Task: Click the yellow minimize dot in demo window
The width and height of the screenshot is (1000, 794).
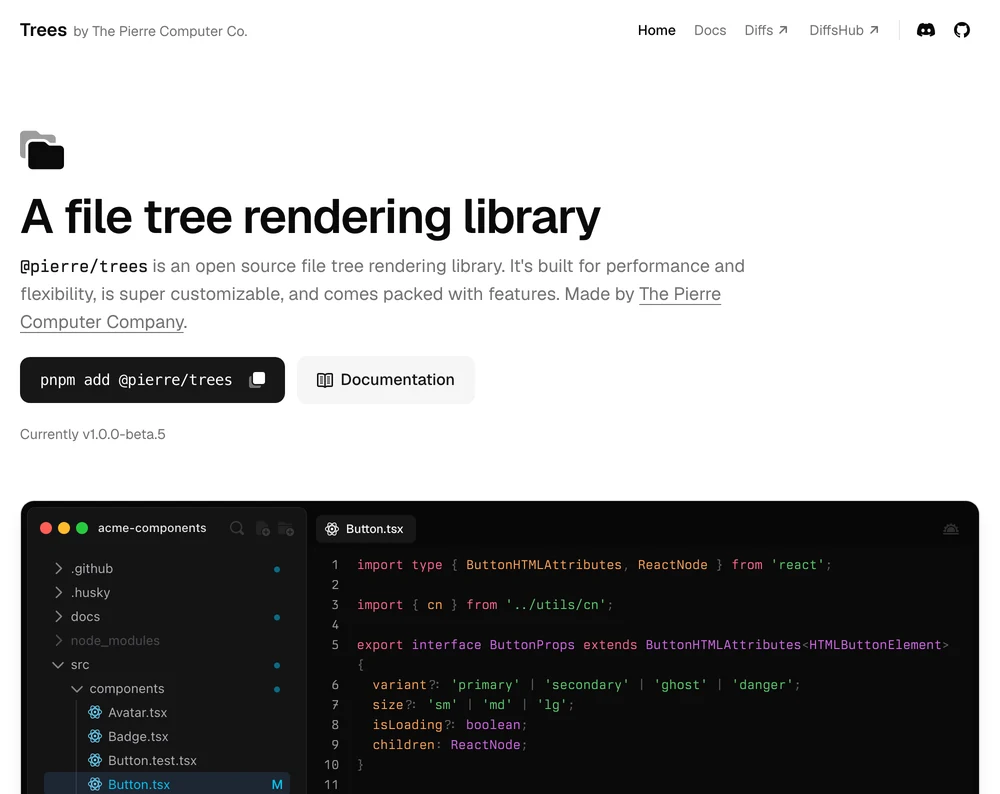Action: pos(64,528)
